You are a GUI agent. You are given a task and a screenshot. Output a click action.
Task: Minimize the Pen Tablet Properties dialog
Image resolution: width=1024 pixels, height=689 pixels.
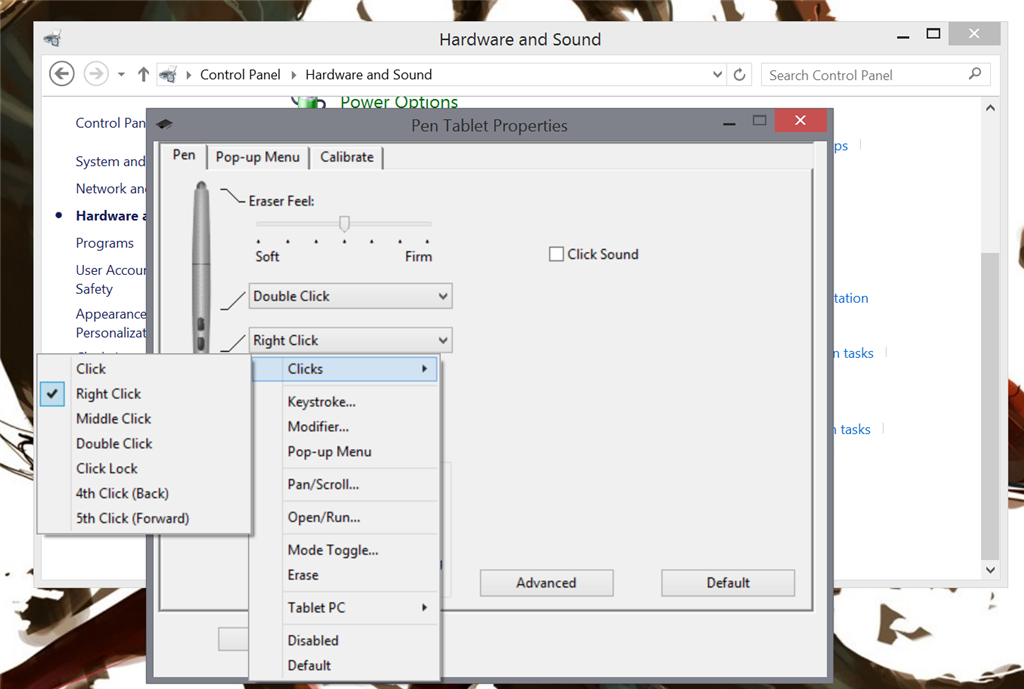[729, 123]
